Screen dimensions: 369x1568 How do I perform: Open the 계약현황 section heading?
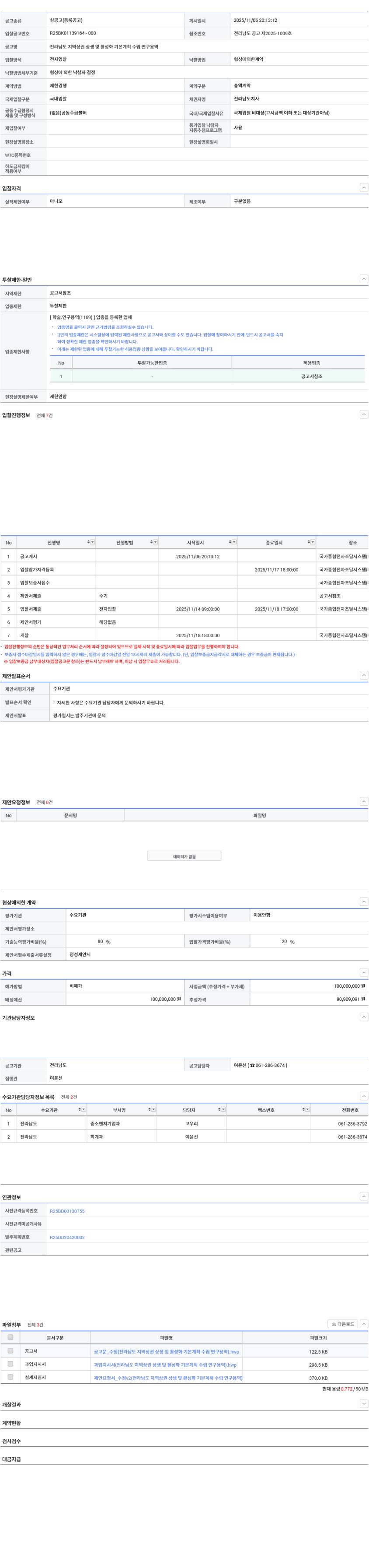click(x=11, y=1423)
